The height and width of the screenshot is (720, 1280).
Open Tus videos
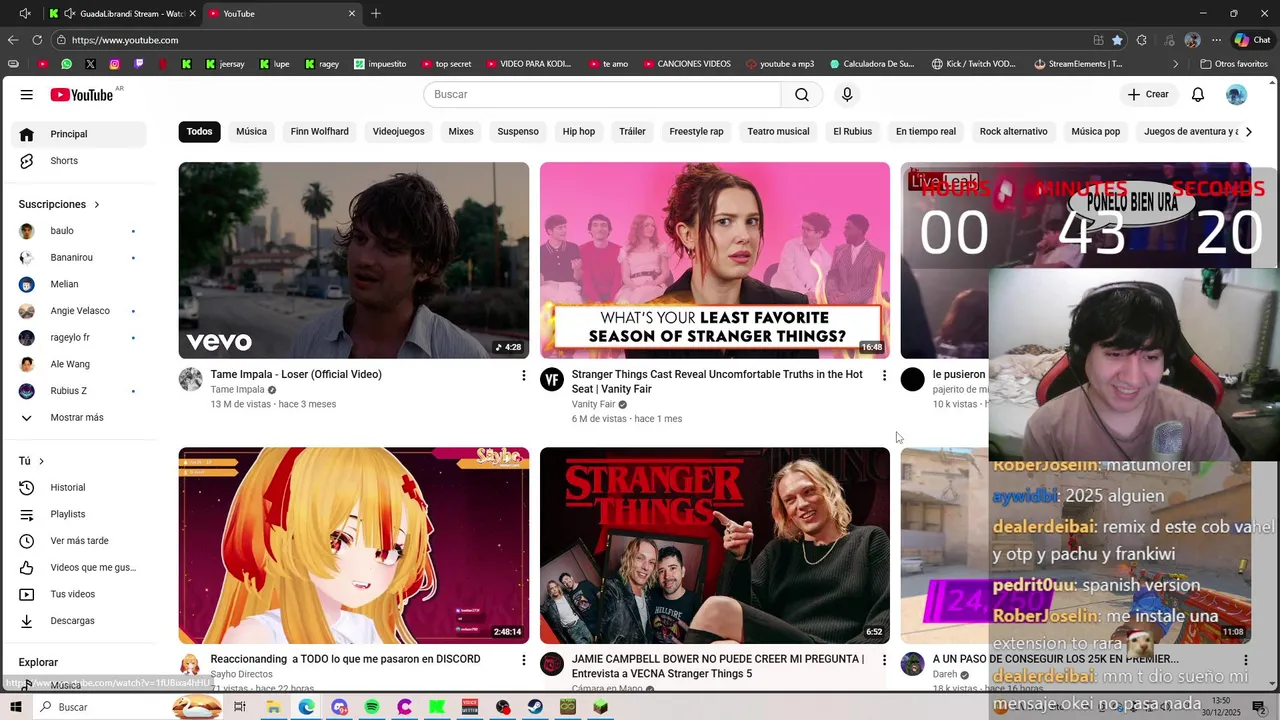tap(80, 594)
